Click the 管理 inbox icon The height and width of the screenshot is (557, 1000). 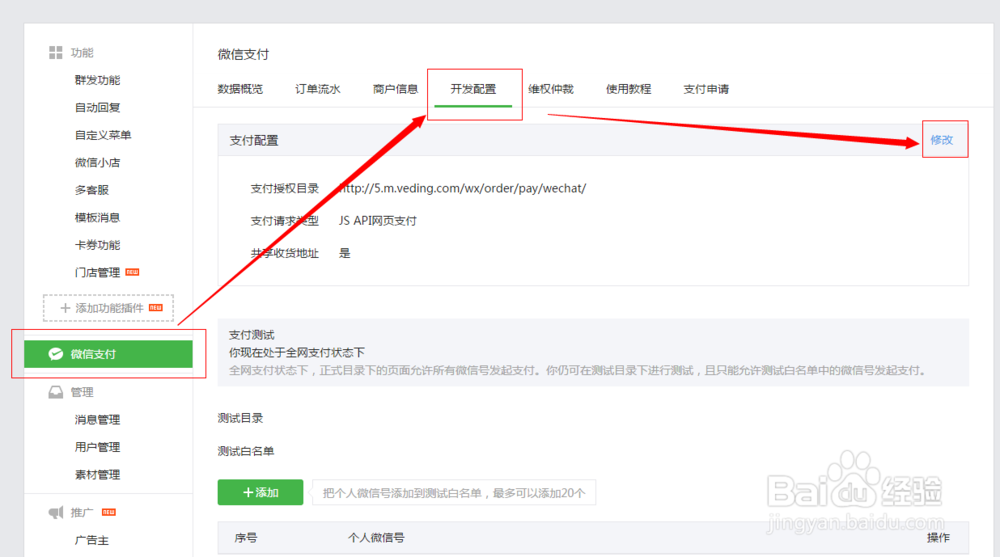pos(55,392)
